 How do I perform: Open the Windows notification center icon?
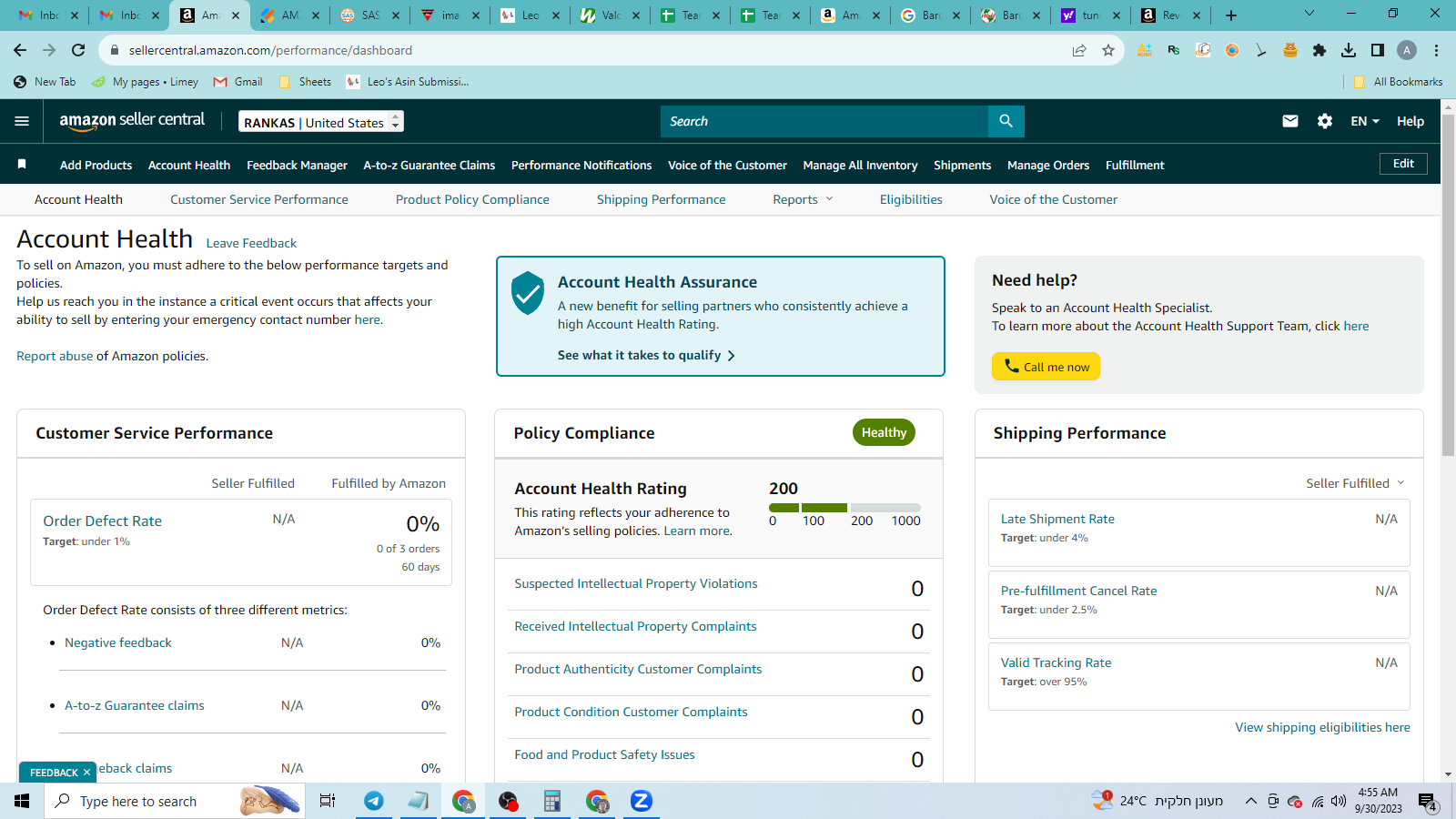pyautogui.click(x=1428, y=802)
